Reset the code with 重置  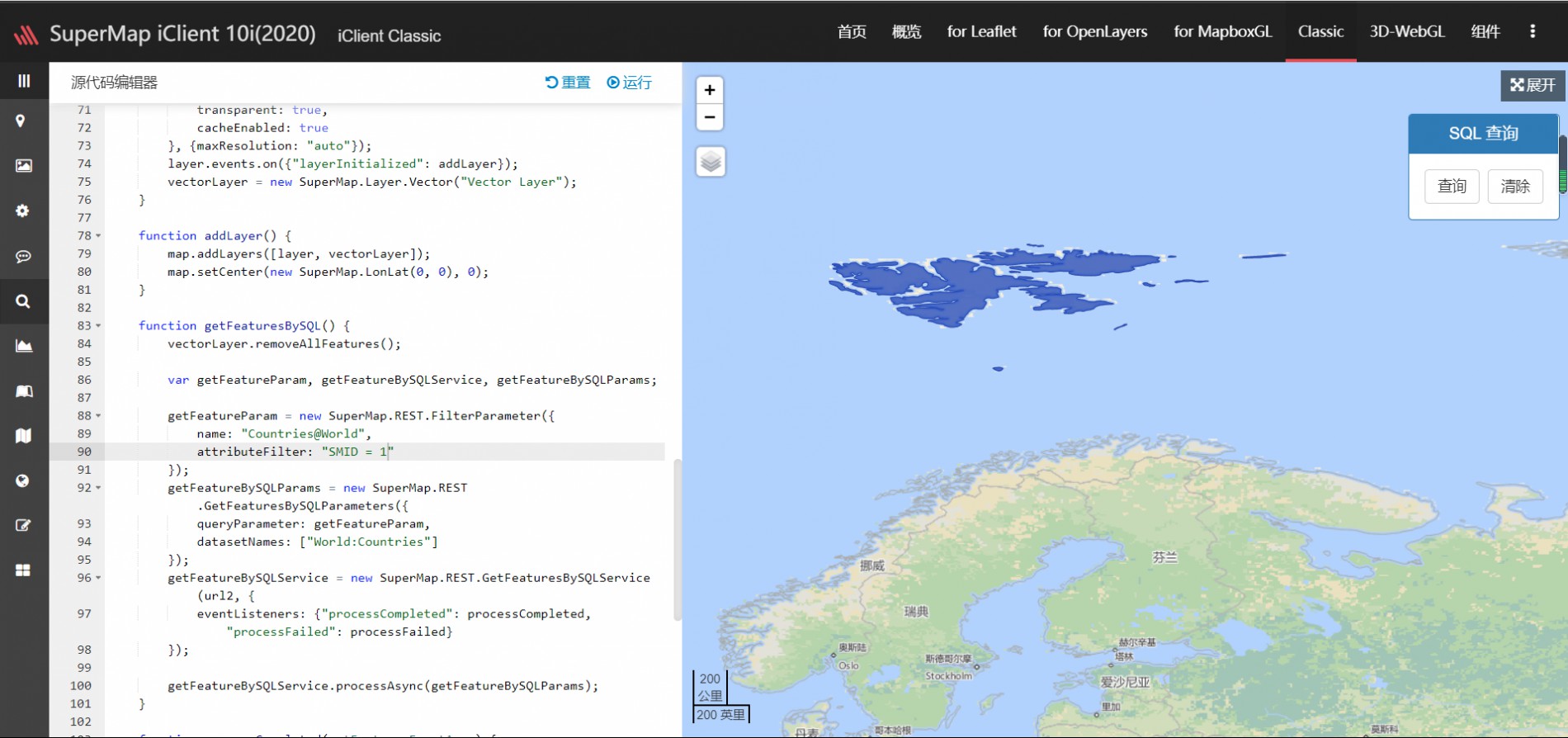coord(568,83)
